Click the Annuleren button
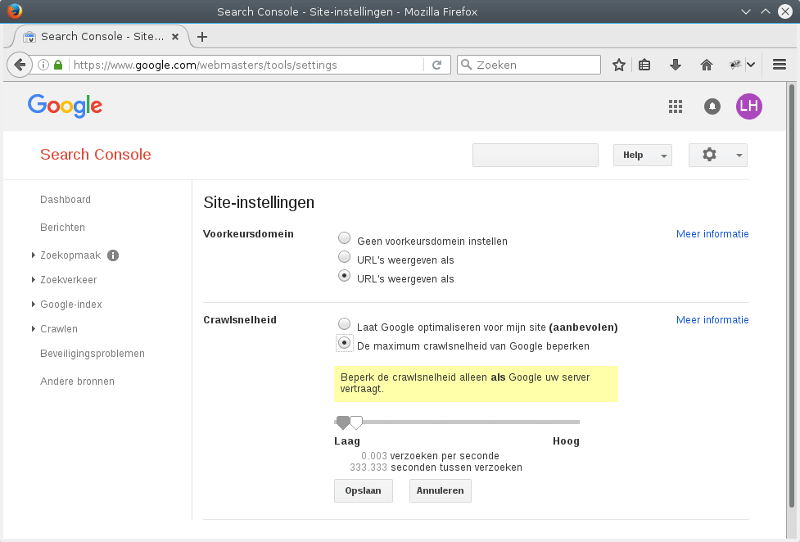This screenshot has height=542, width=800. [440, 491]
